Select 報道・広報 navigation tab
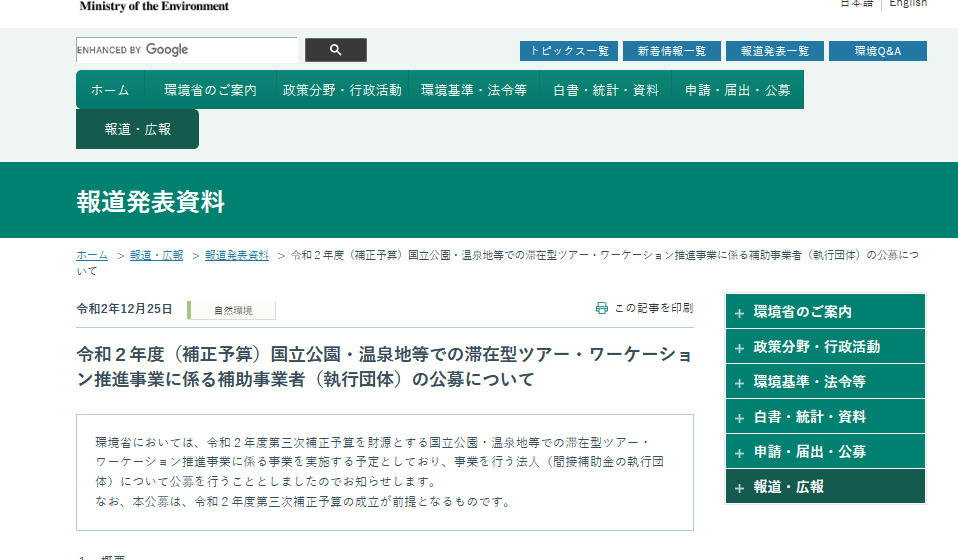The height and width of the screenshot is (560, 958). pyautogui.click(x=137, y=129)
